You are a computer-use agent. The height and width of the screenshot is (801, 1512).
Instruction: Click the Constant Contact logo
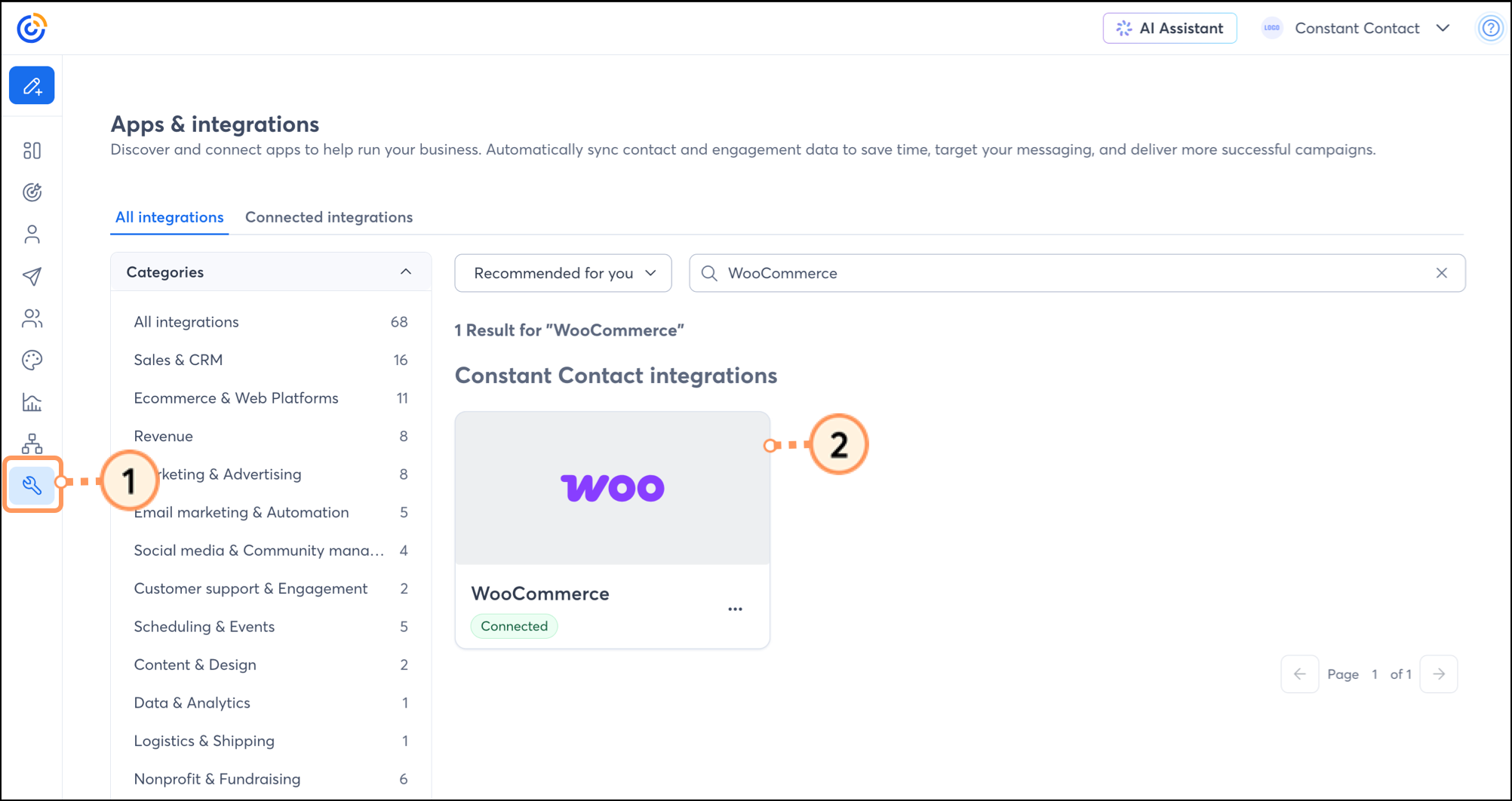click(32, 28)
